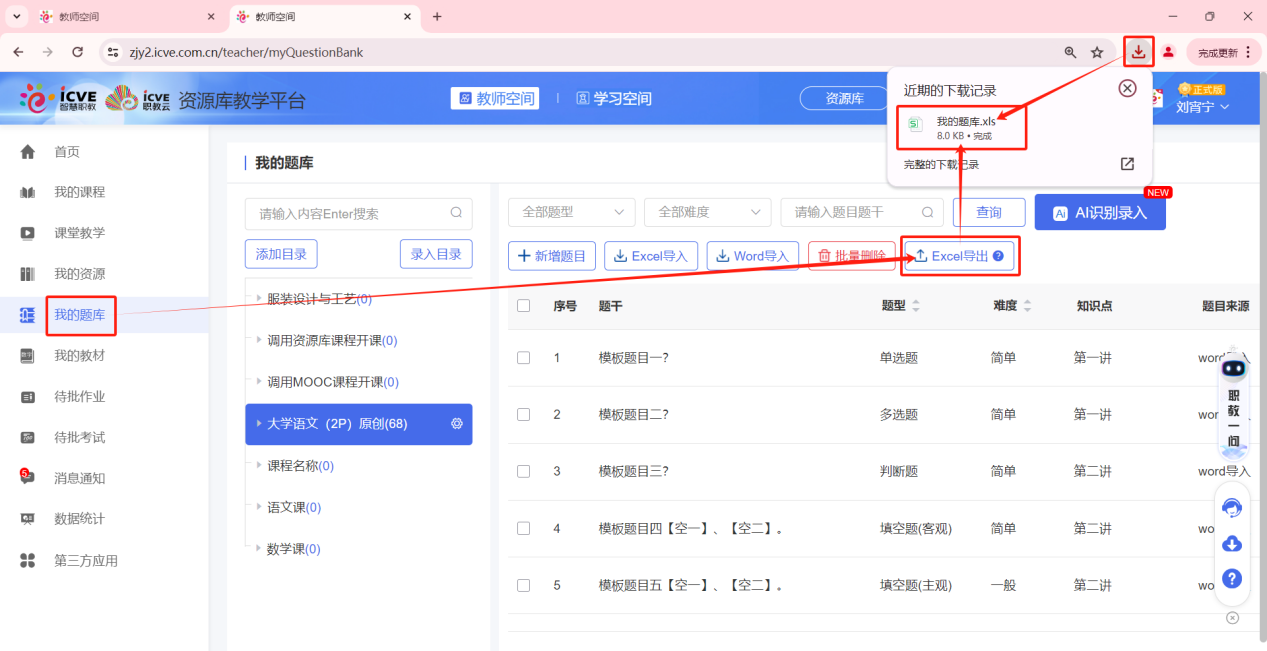The image size is (1267, 651).
Task: Open the customer service chat bubble icon
Action: 1232,508
